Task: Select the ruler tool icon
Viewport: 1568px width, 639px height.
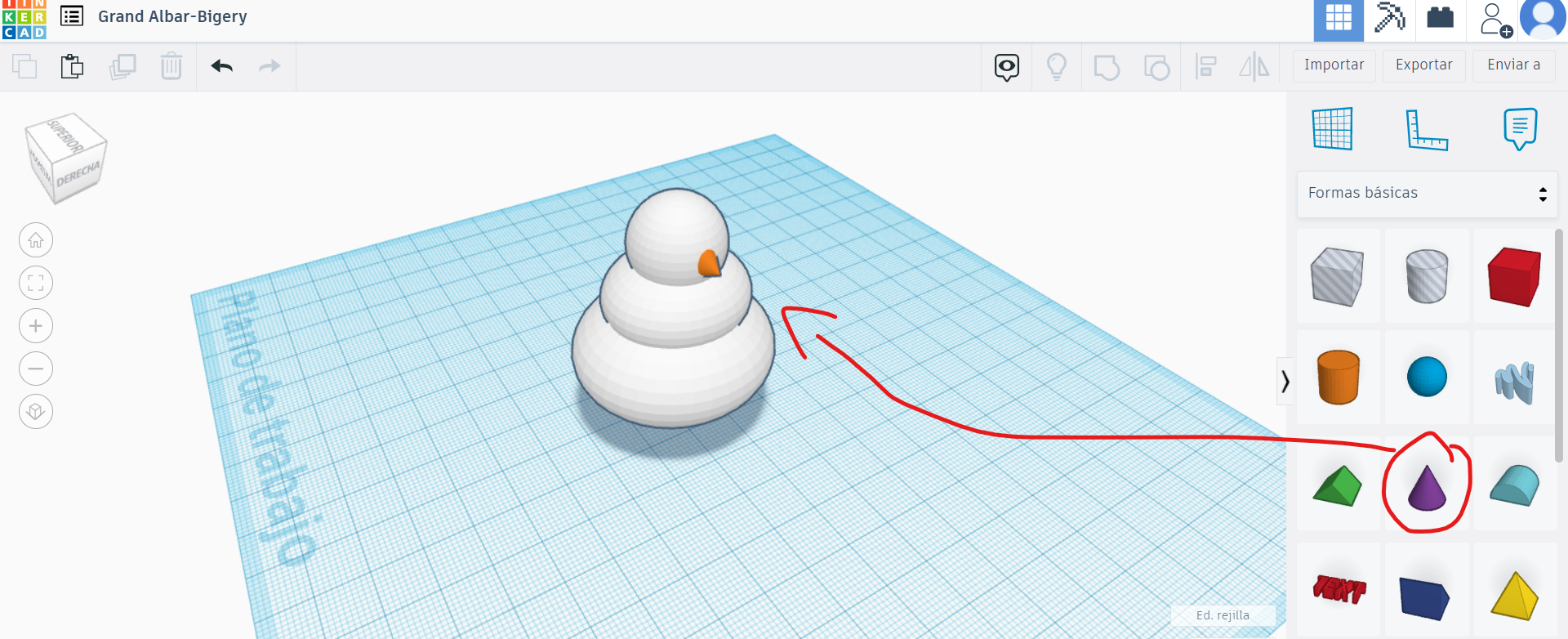Action: pos(1427,129)
